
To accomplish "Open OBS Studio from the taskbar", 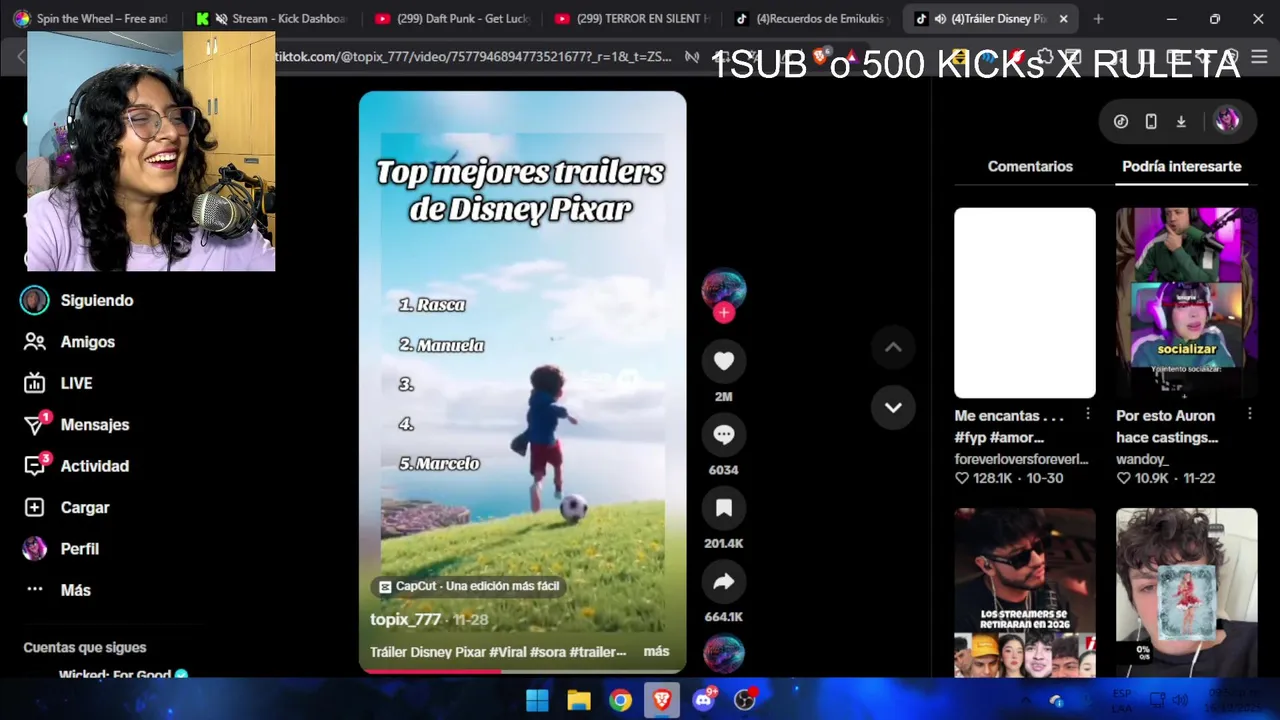I will [x=745, y=700].
